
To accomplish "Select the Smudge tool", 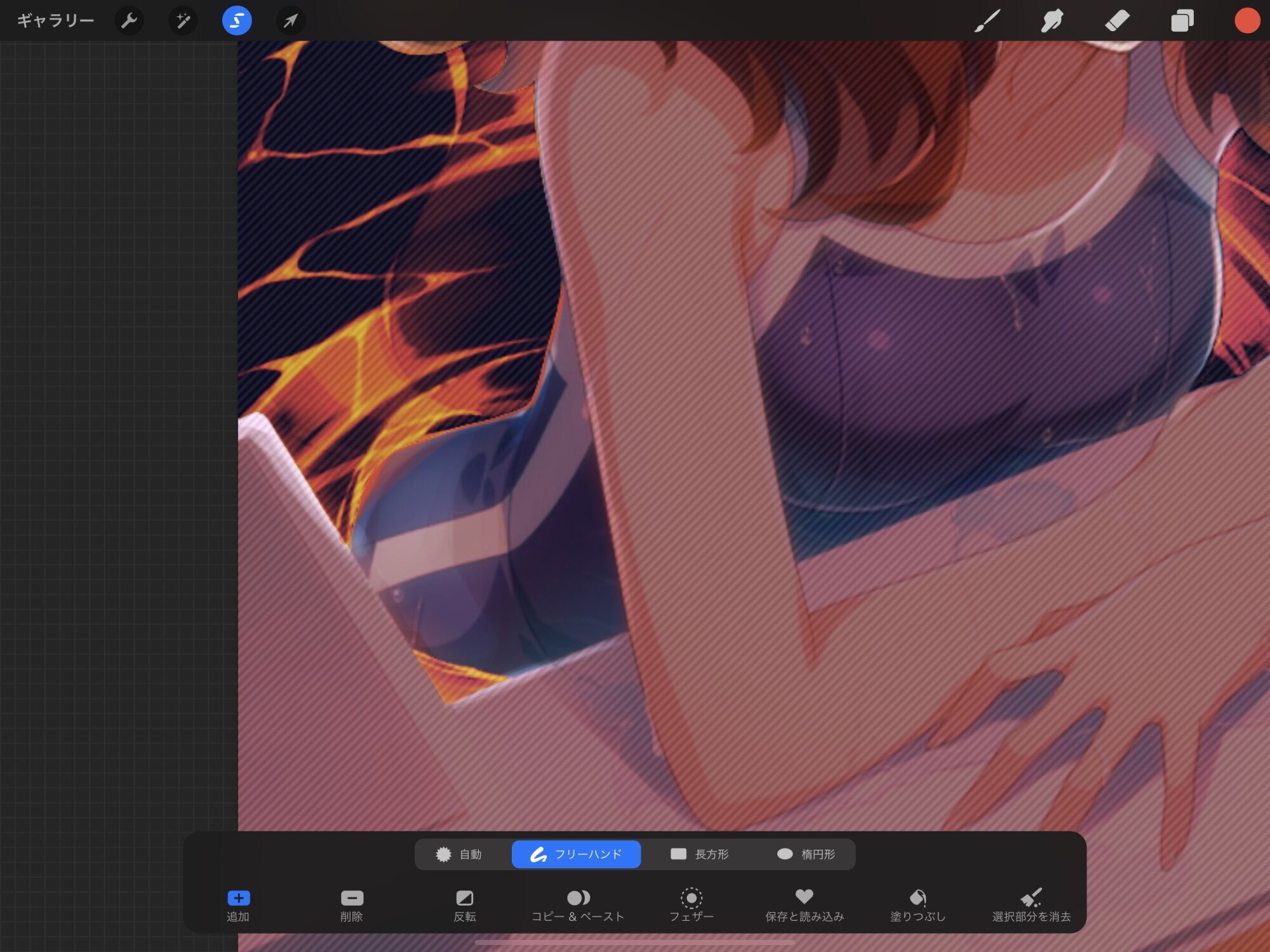I will pyautogui.click(x=1052, y=21).
